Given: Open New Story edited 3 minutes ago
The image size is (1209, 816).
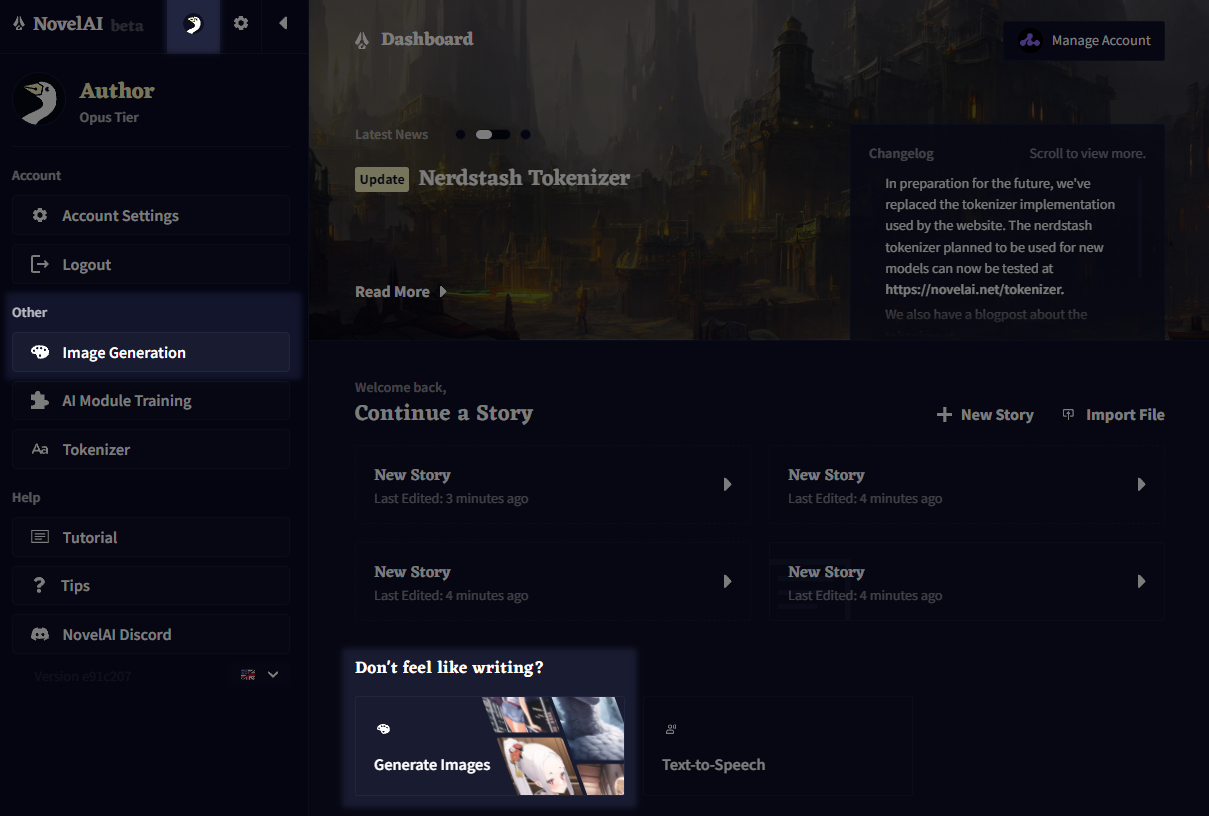Looking at the screenshot, I should [x=551, y=485].
